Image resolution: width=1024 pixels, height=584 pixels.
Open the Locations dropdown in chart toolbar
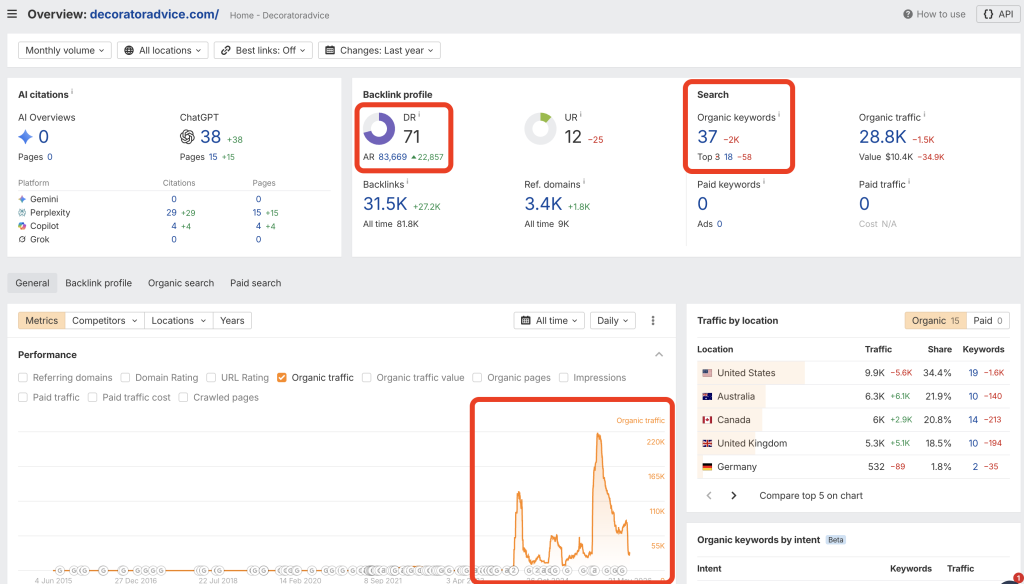pos(178,321)
